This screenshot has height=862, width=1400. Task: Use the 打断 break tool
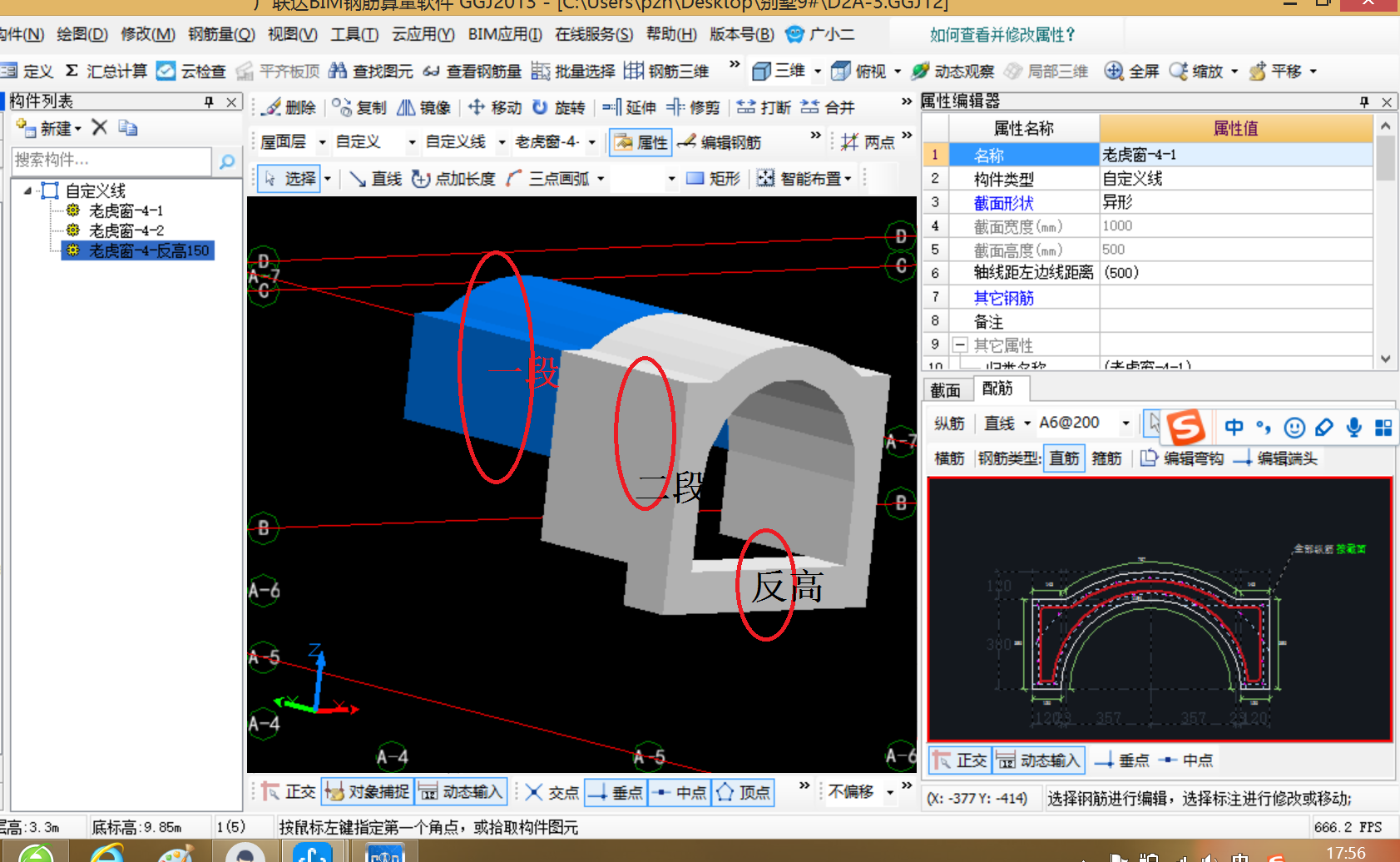(764, 107)
